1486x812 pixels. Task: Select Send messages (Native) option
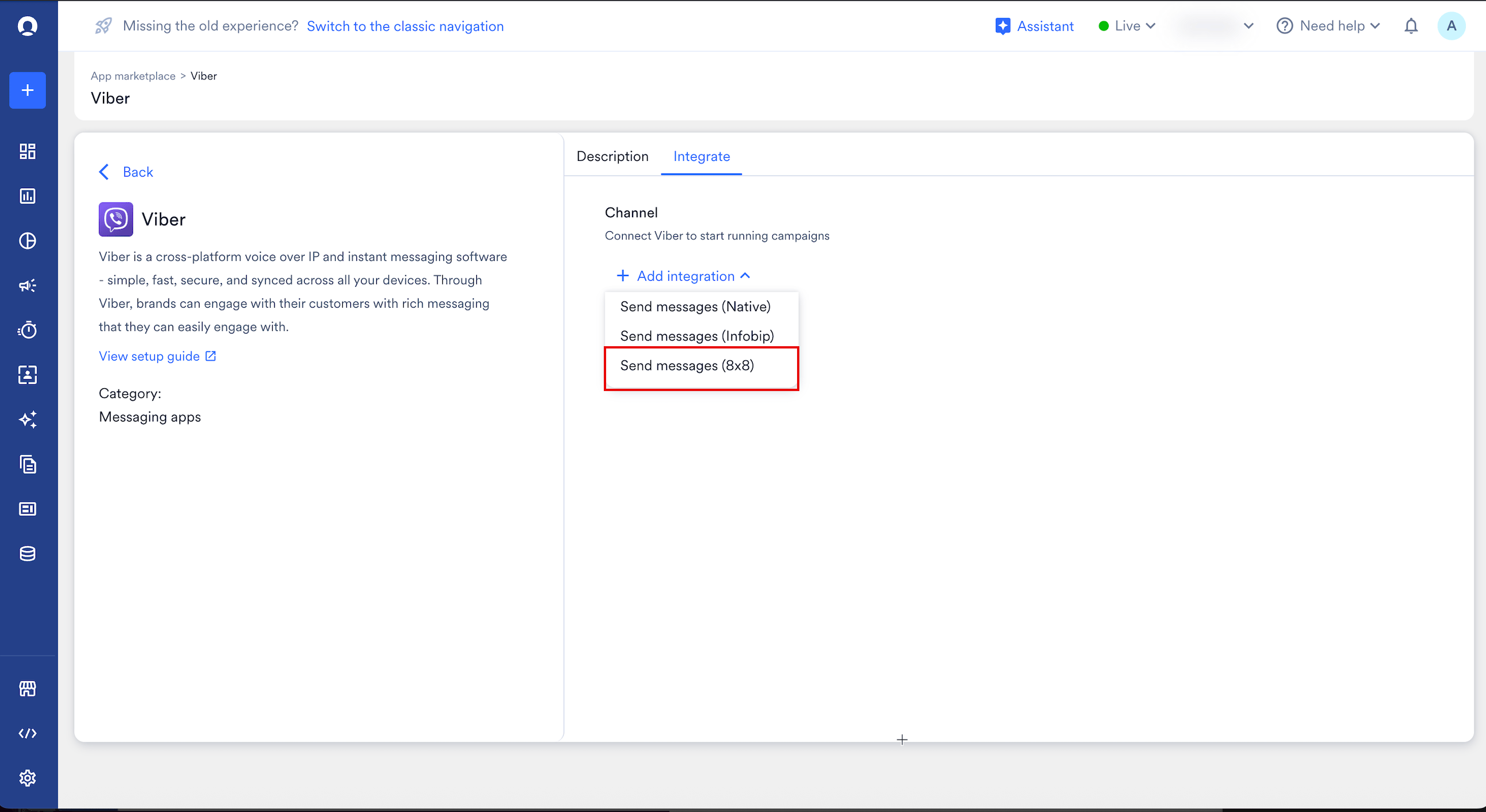[702, 307]
